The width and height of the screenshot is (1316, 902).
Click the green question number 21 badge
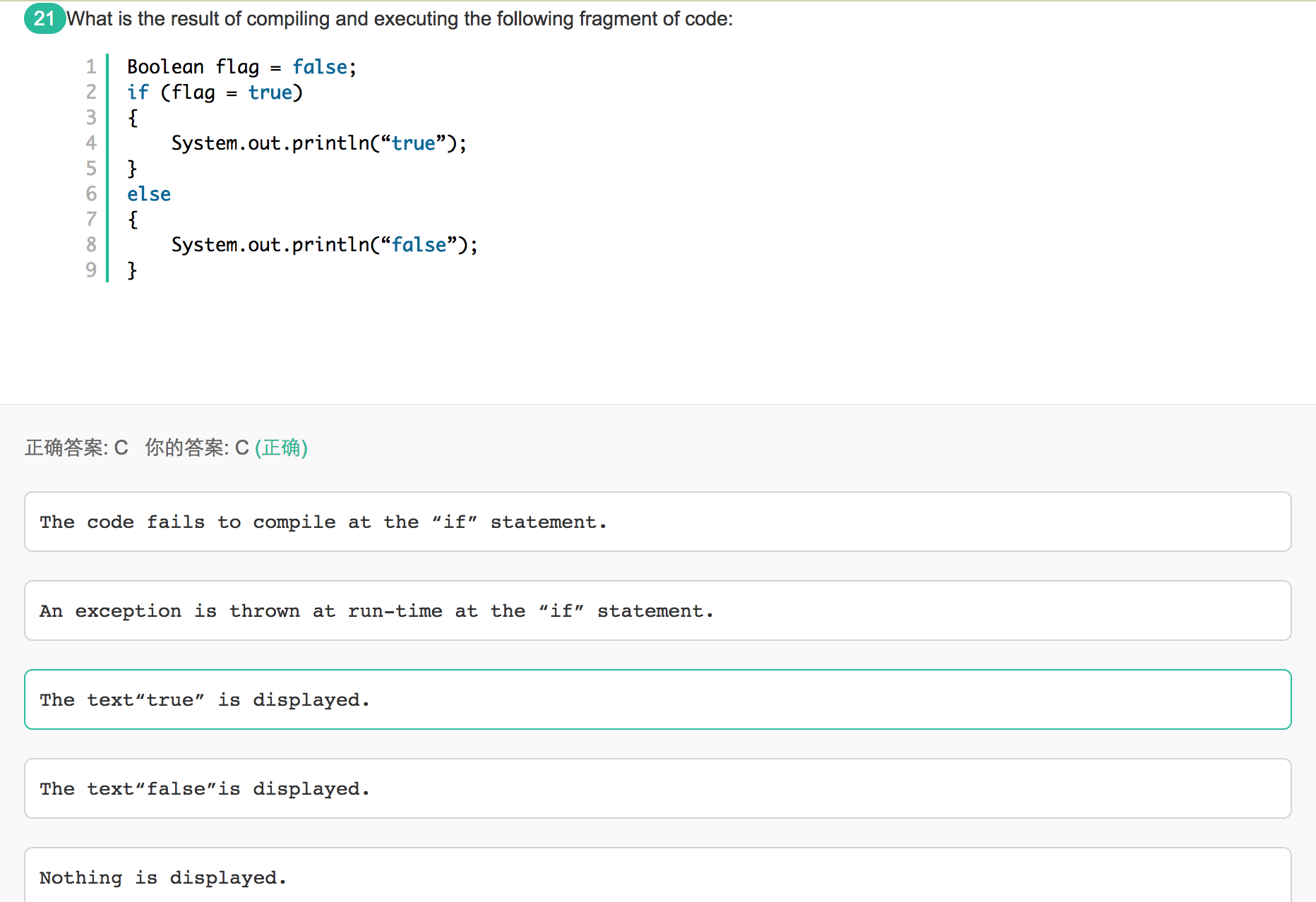(x=44, y=18)
